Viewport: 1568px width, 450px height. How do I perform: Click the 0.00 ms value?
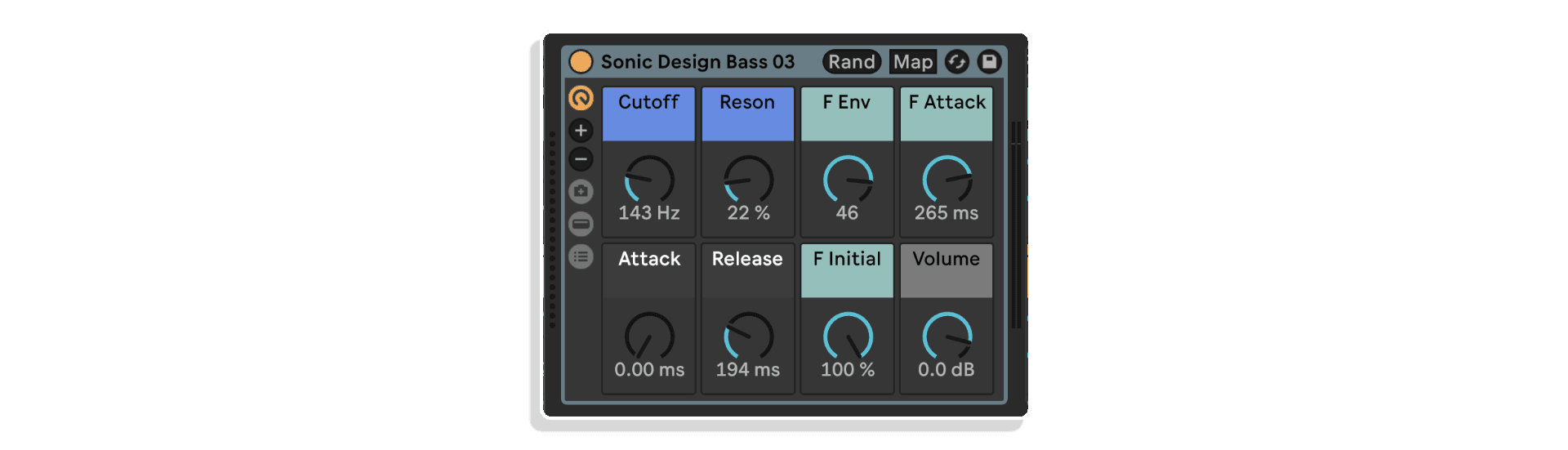pyautogui.click(x=649, y=370)
